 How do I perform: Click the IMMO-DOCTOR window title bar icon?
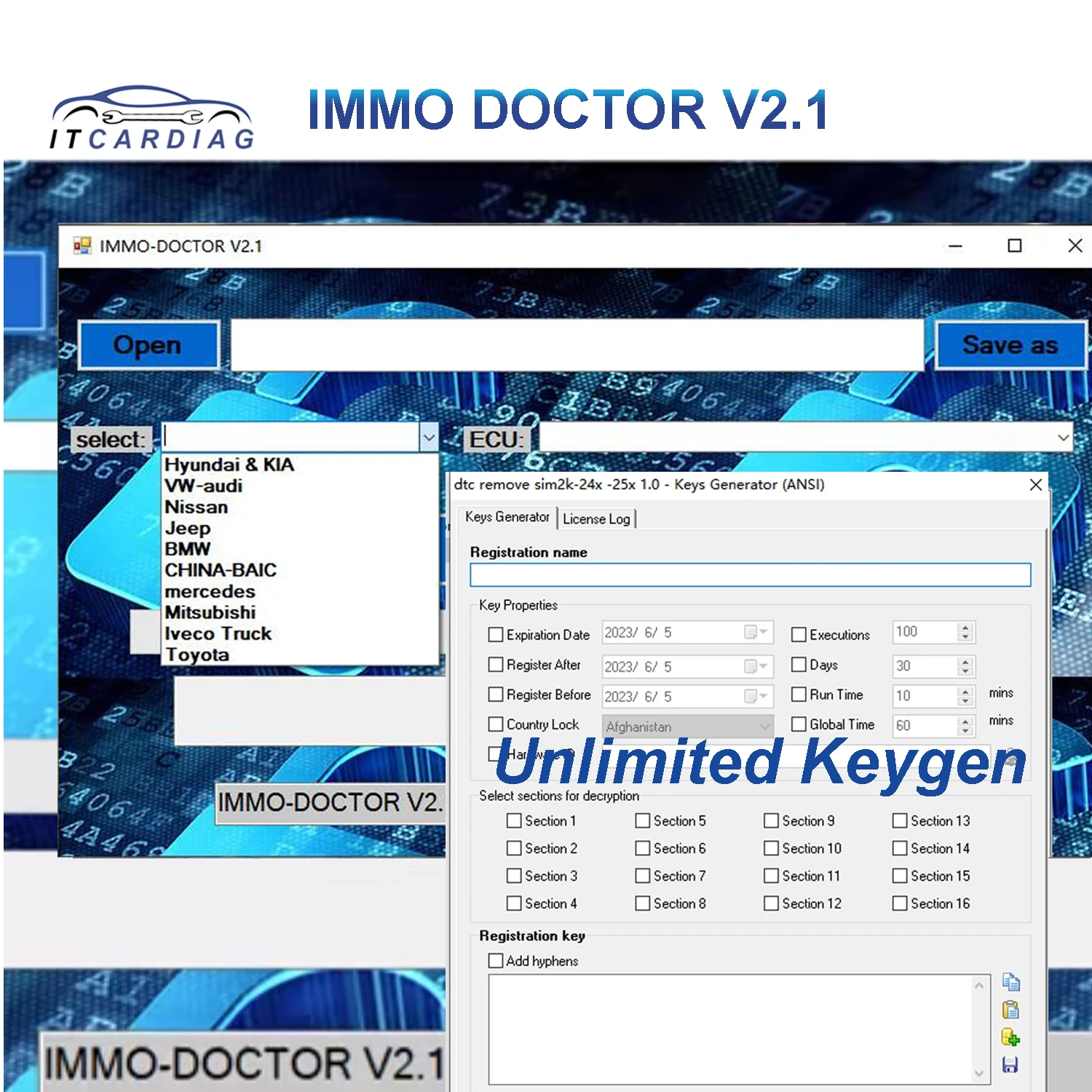coord(82,246)
